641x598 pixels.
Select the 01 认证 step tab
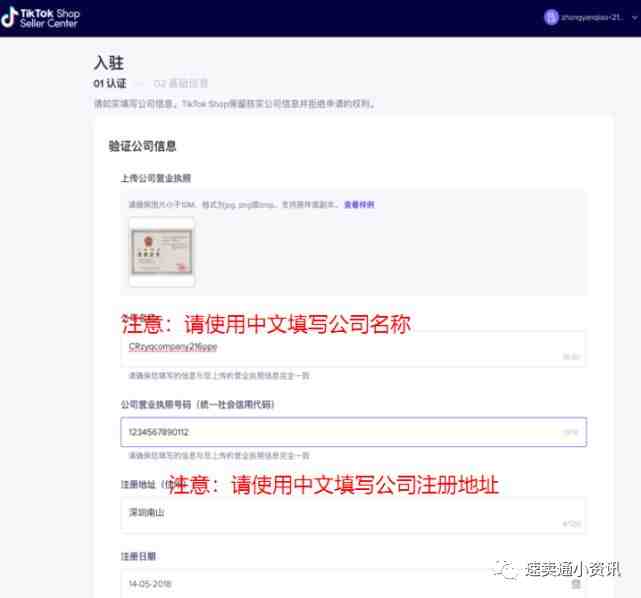click(x=110, y=83)
